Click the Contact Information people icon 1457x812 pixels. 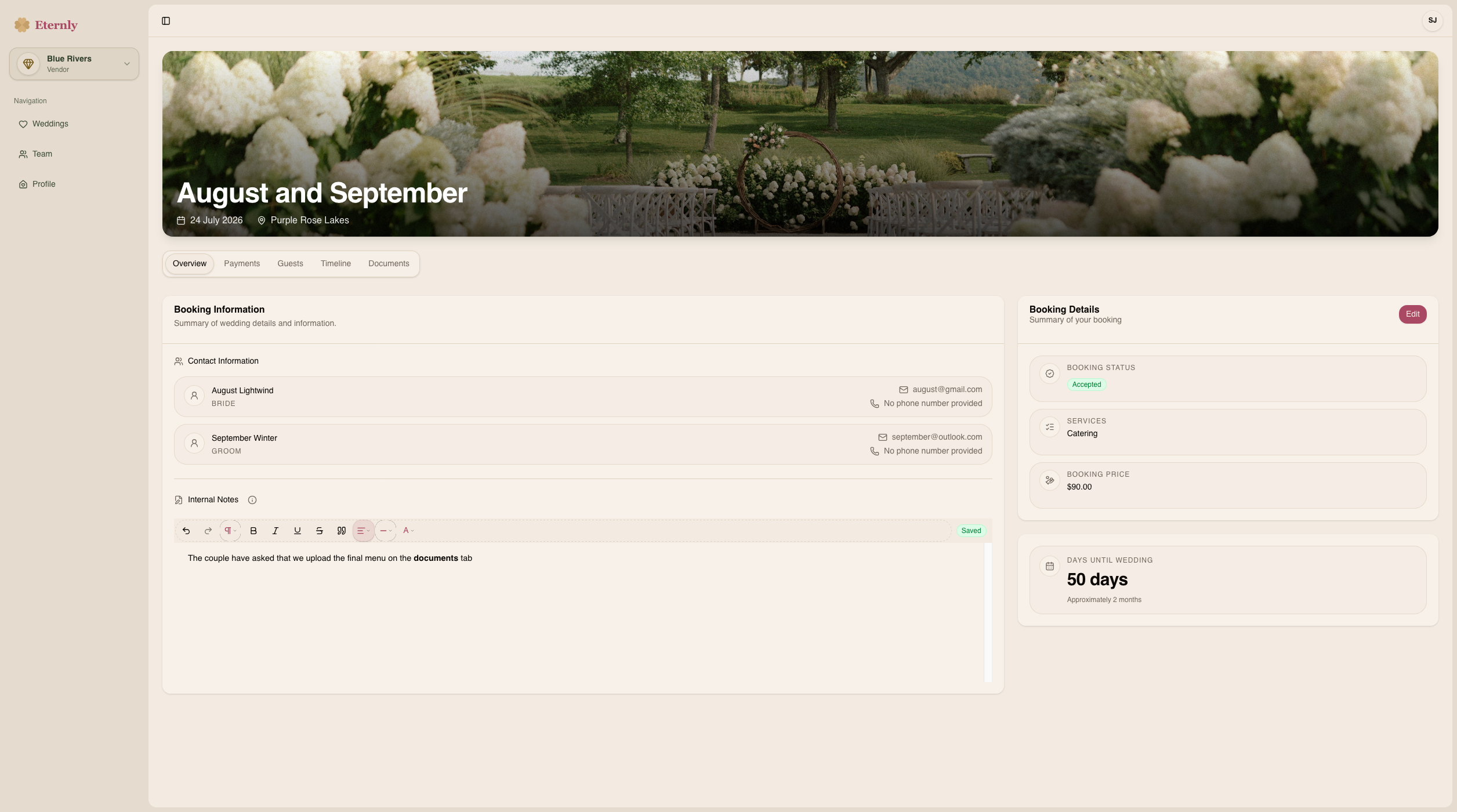[179, 361]
